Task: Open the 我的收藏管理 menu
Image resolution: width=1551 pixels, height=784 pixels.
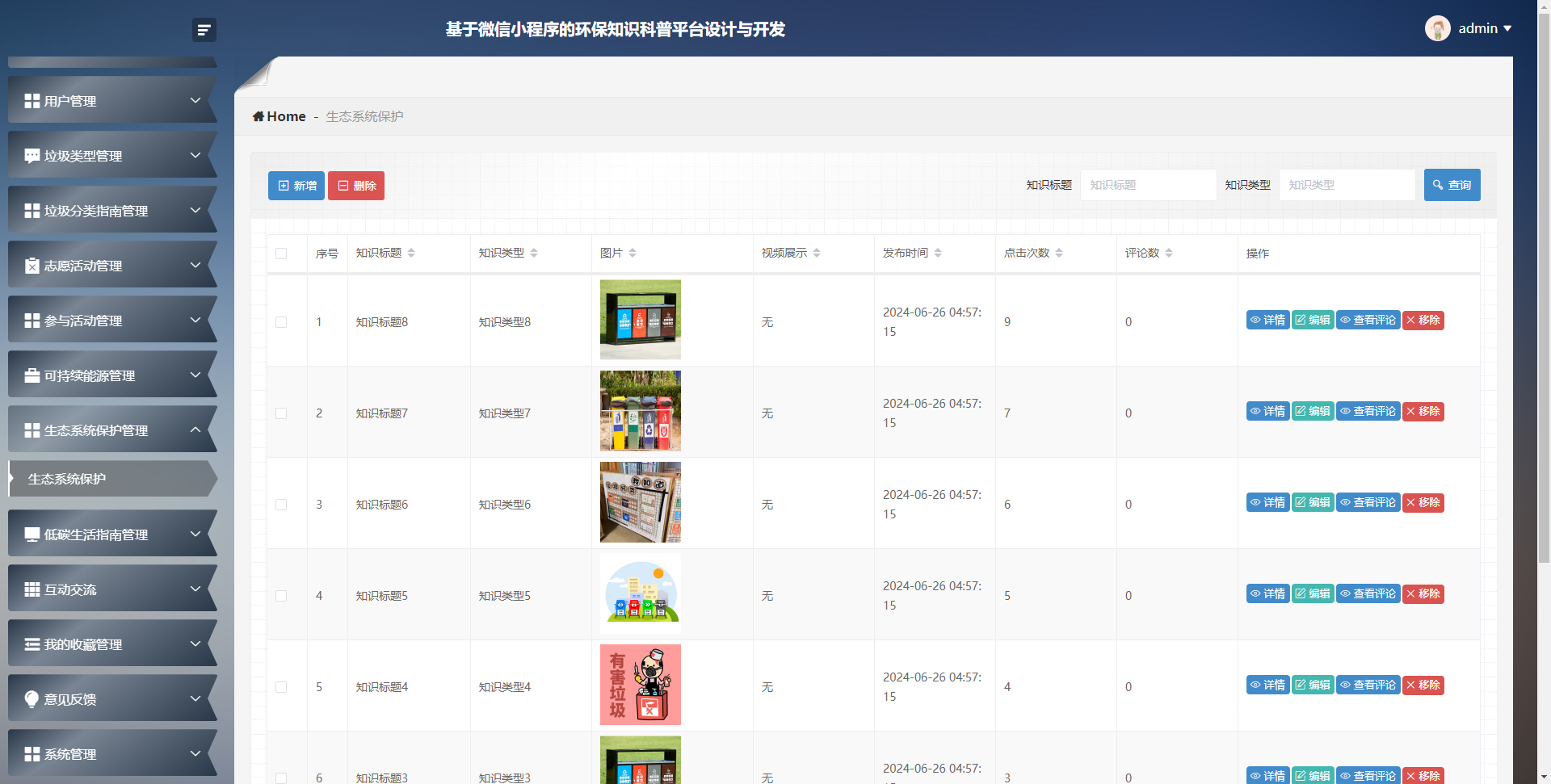Action: pyautogui.click(x=113, y=644)
